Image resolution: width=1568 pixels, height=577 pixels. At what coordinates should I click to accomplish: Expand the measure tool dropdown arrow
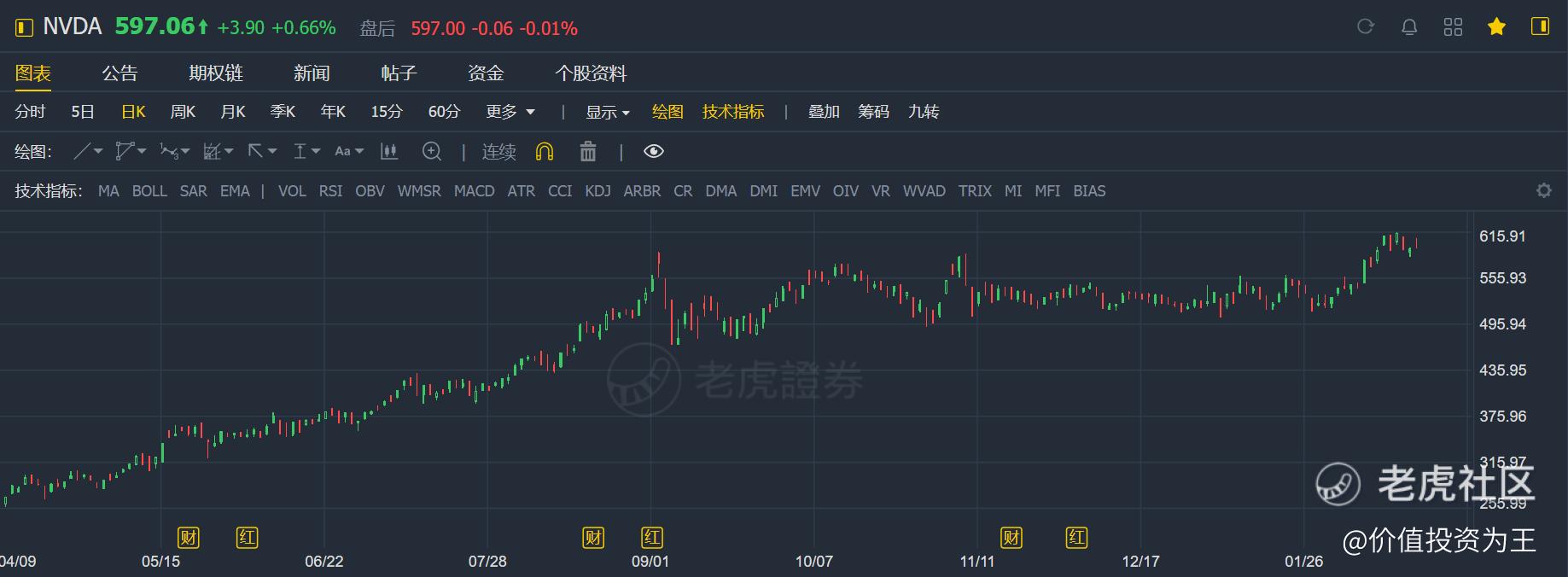click(316, 151)
